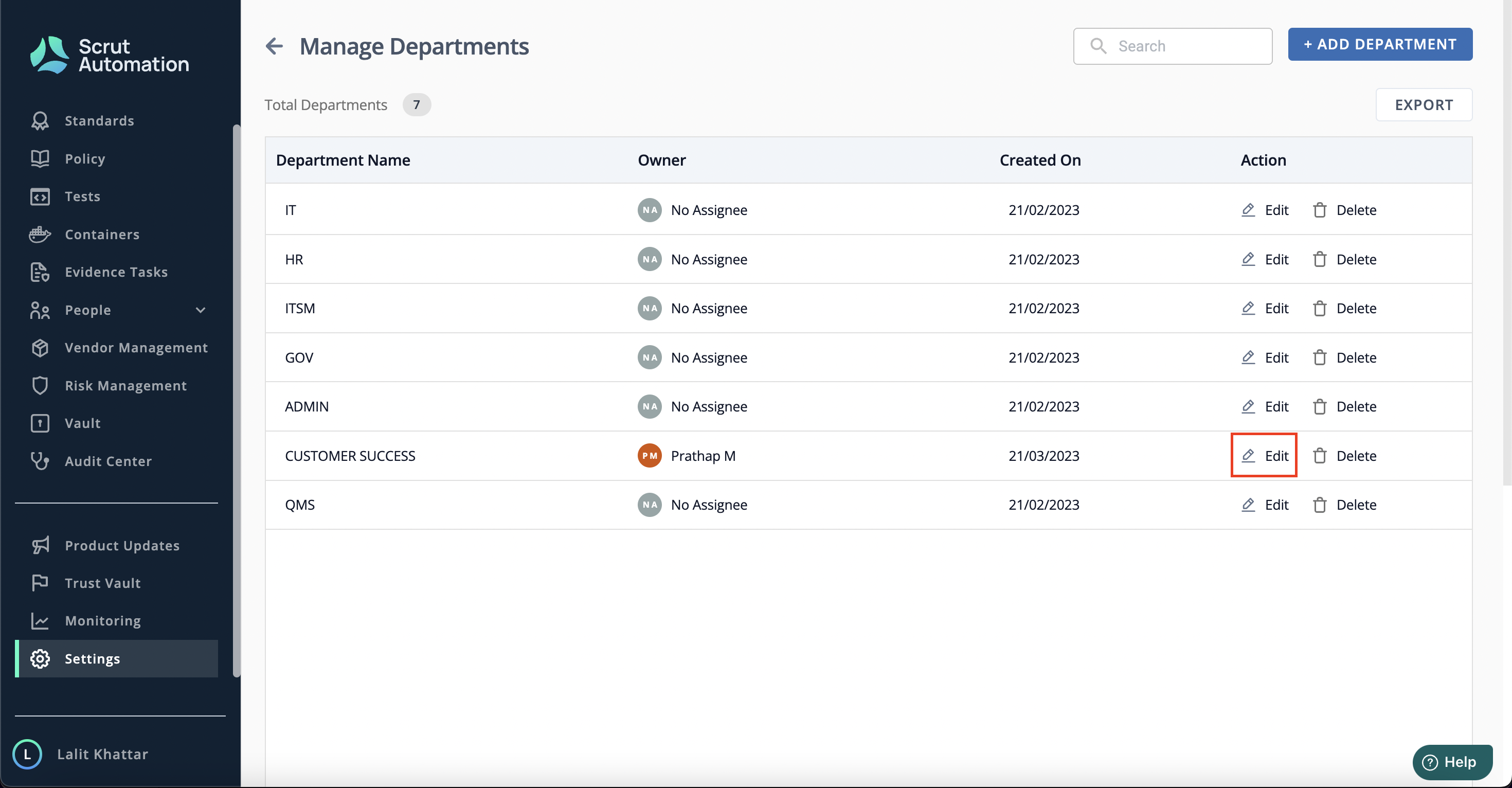The image size is (1512, 788).
Task: Delete the ITSM department
Action: [x=1344, y=308]
